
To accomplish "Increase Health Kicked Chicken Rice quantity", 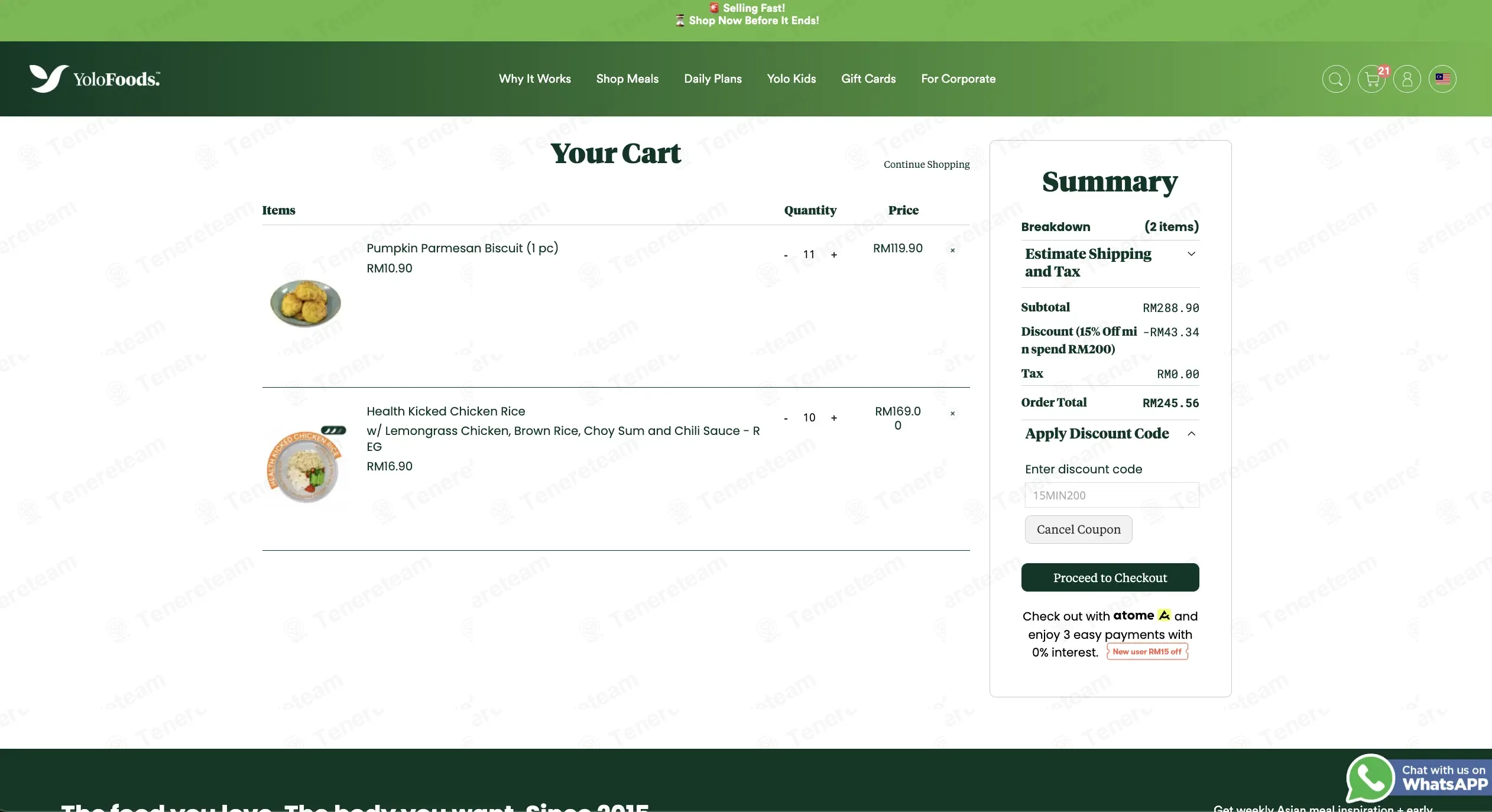I will 834,418.
